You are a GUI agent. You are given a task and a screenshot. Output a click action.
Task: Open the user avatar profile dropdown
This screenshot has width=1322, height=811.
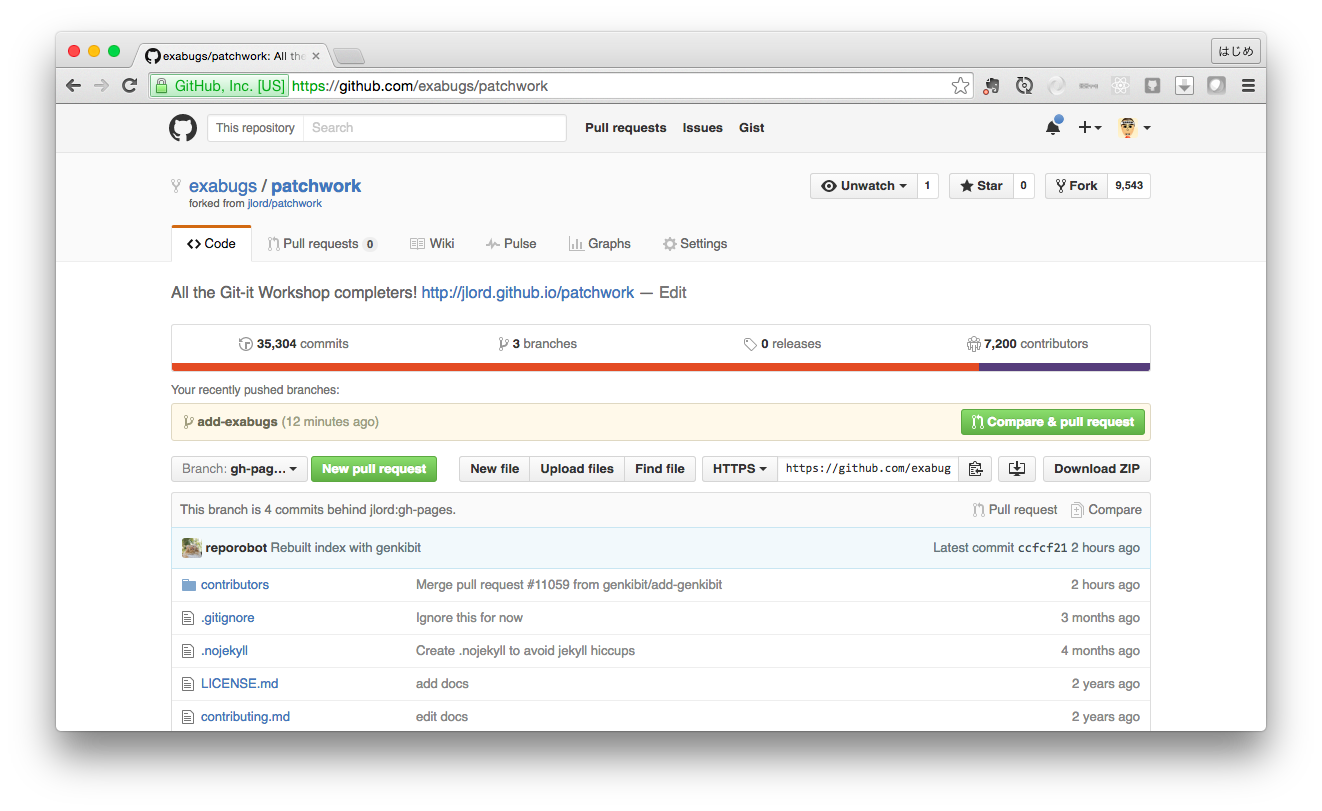click(x=1134, y=127)
